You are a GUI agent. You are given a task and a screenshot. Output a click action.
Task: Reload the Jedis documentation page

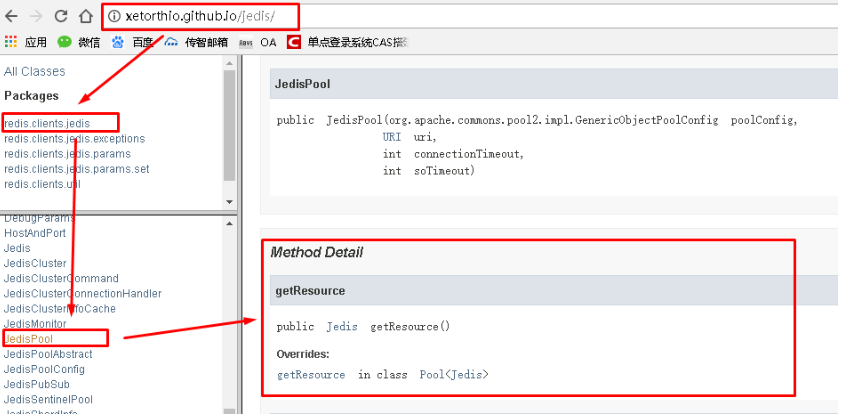click(x=61, y=16)
